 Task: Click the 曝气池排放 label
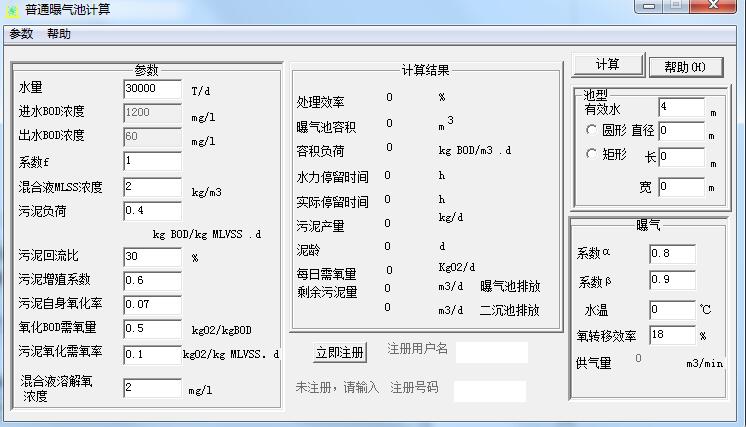(510, 286)
